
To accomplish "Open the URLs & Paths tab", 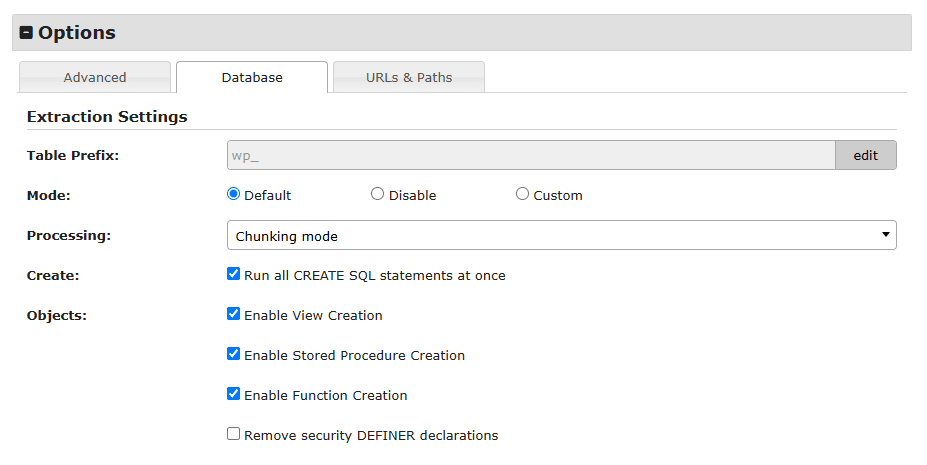I will 409,77.
